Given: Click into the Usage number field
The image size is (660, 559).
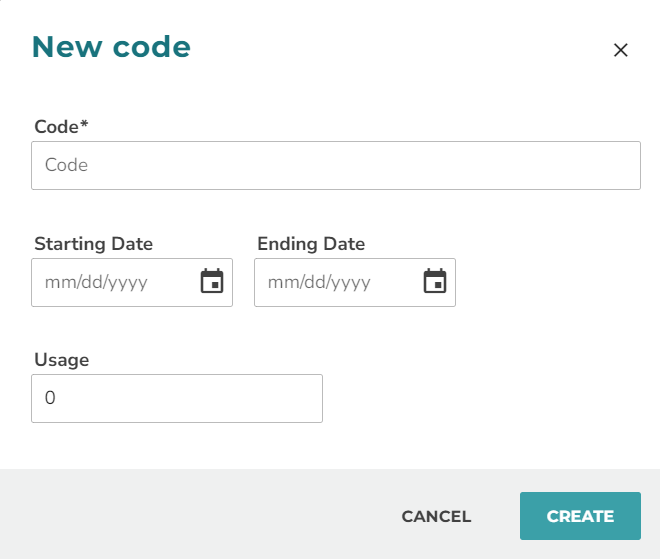Looking at the screenshot, I should (x=176, y=398).
